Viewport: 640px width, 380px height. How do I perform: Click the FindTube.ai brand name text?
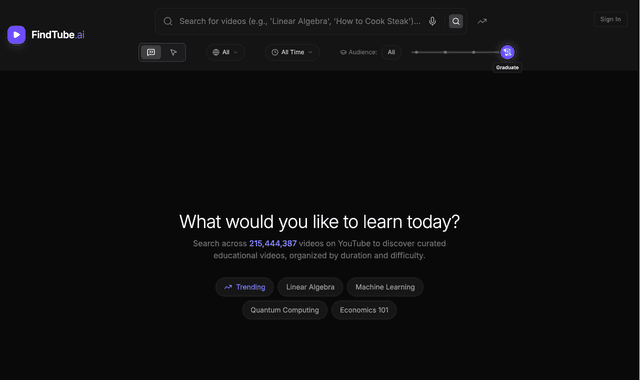click(58, 35)
